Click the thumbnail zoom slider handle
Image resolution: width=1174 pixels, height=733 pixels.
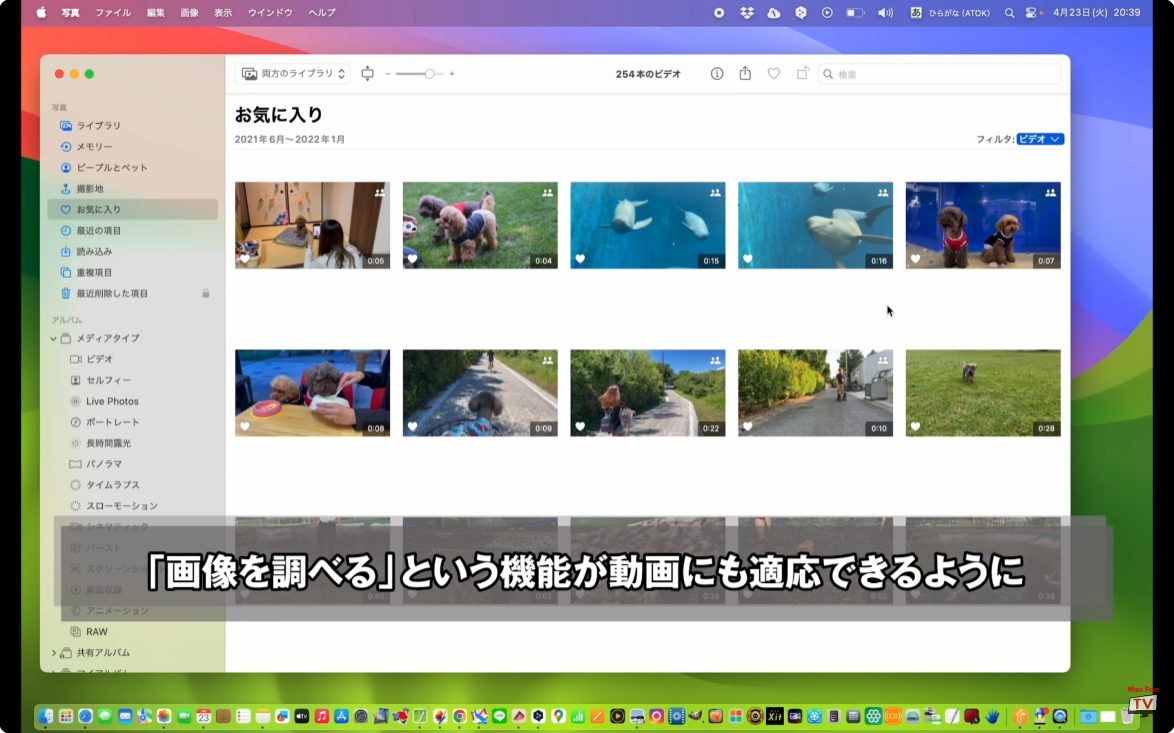[x=429, y=74]
